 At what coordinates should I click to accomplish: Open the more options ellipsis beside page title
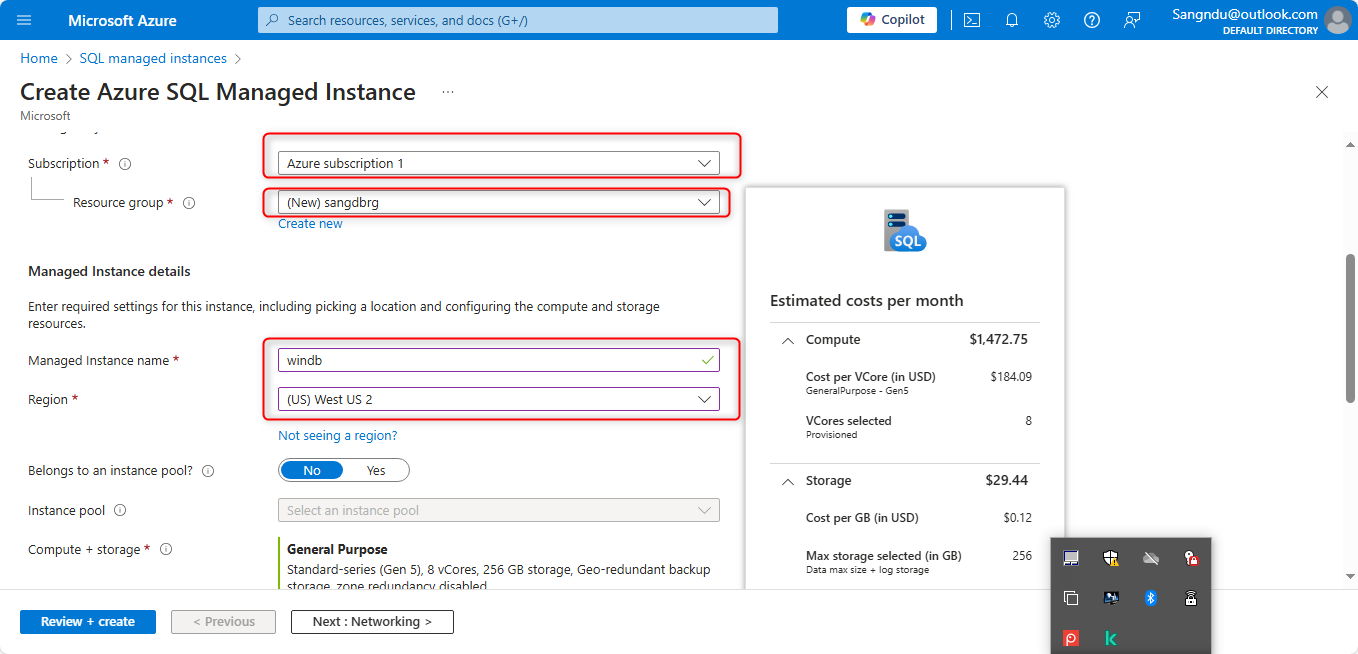(x=448, y=92)
